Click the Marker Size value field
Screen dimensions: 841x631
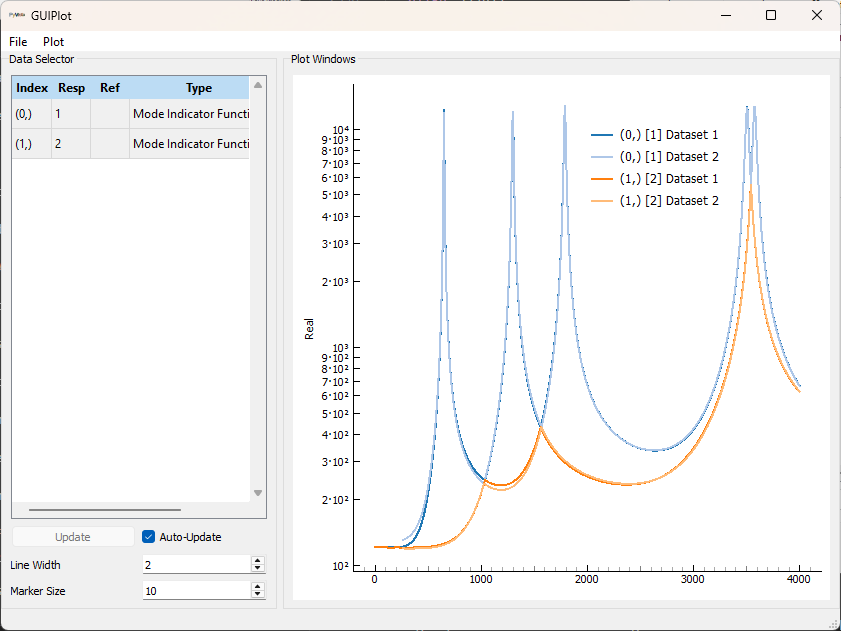pyautogui.click(x=195, y=590)
